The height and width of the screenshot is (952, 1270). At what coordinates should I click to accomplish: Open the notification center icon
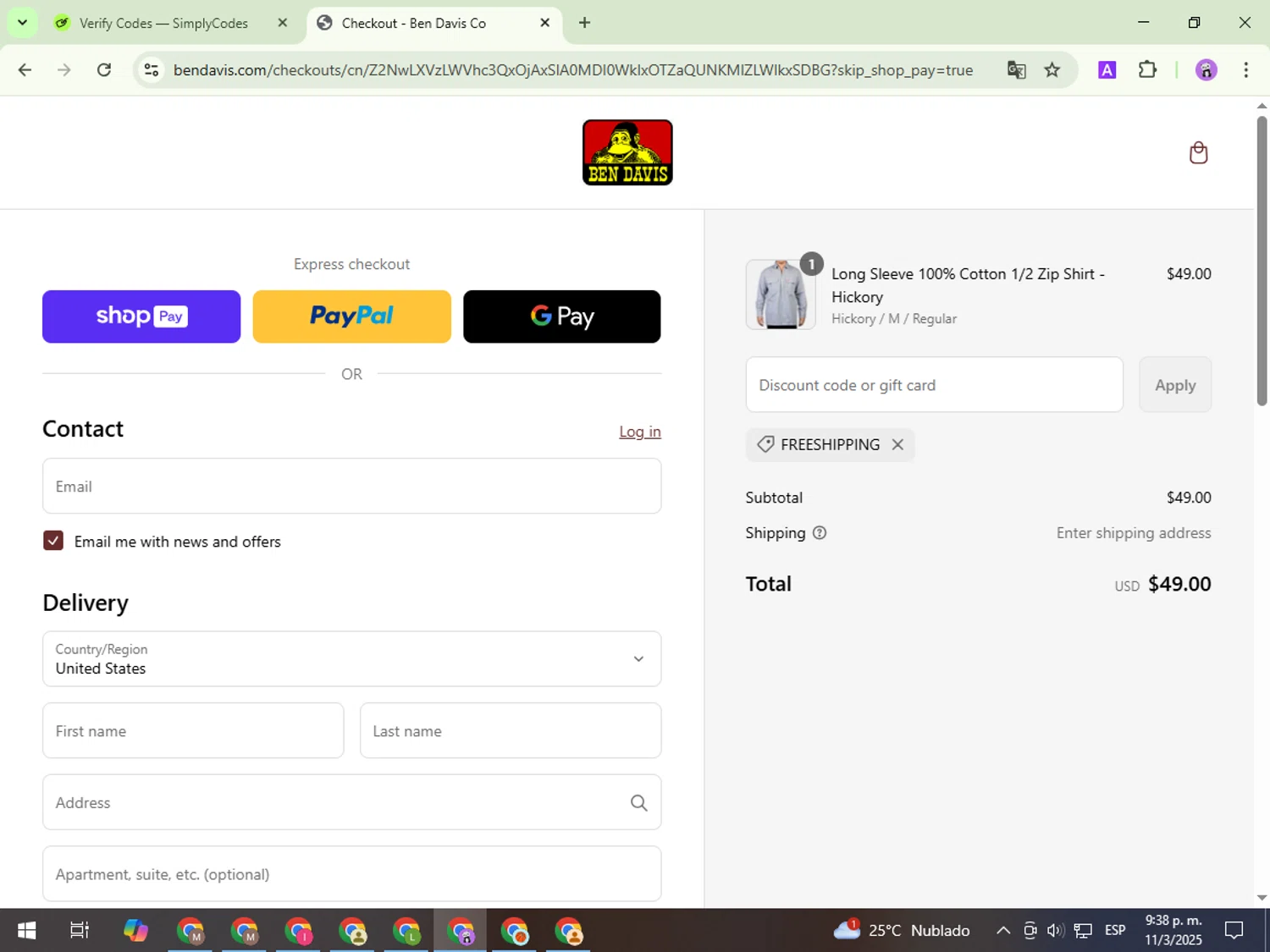[x=1234, y=931]
